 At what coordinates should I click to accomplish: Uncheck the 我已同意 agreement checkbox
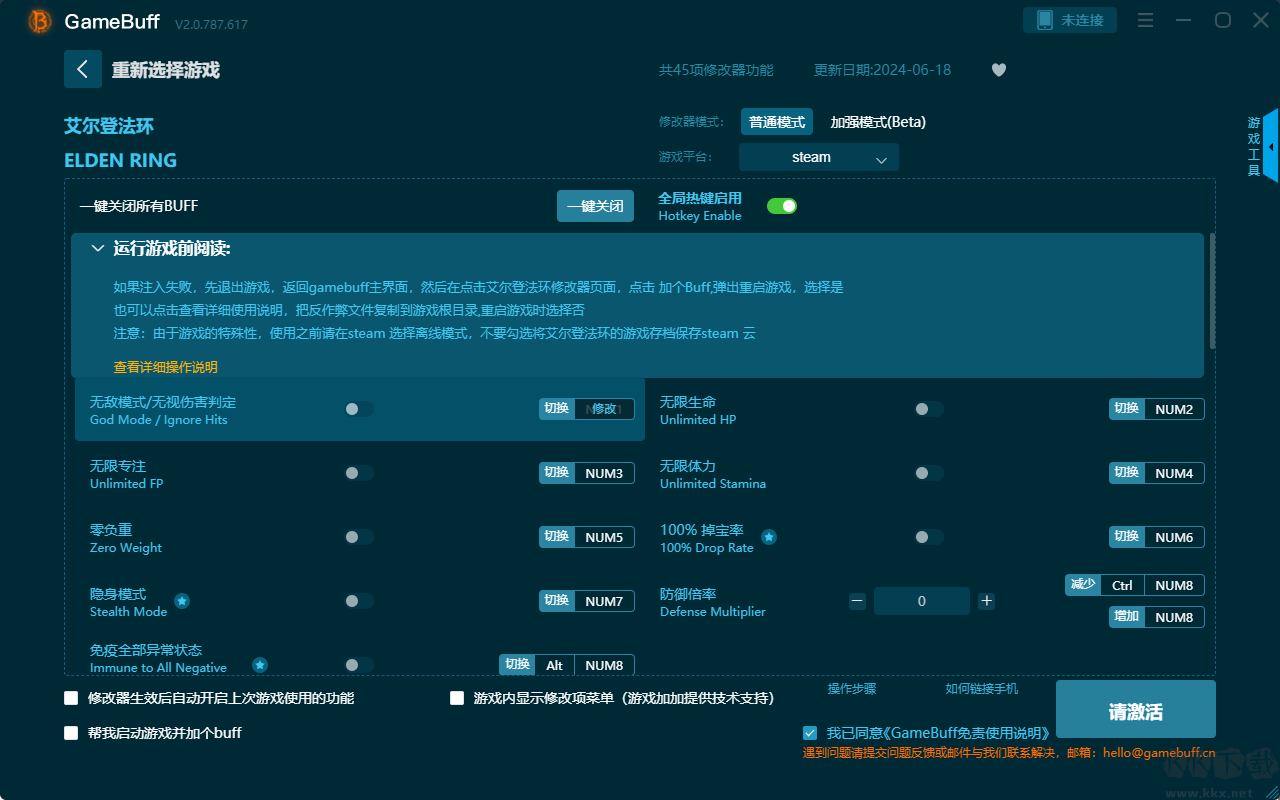pos(810,733)
